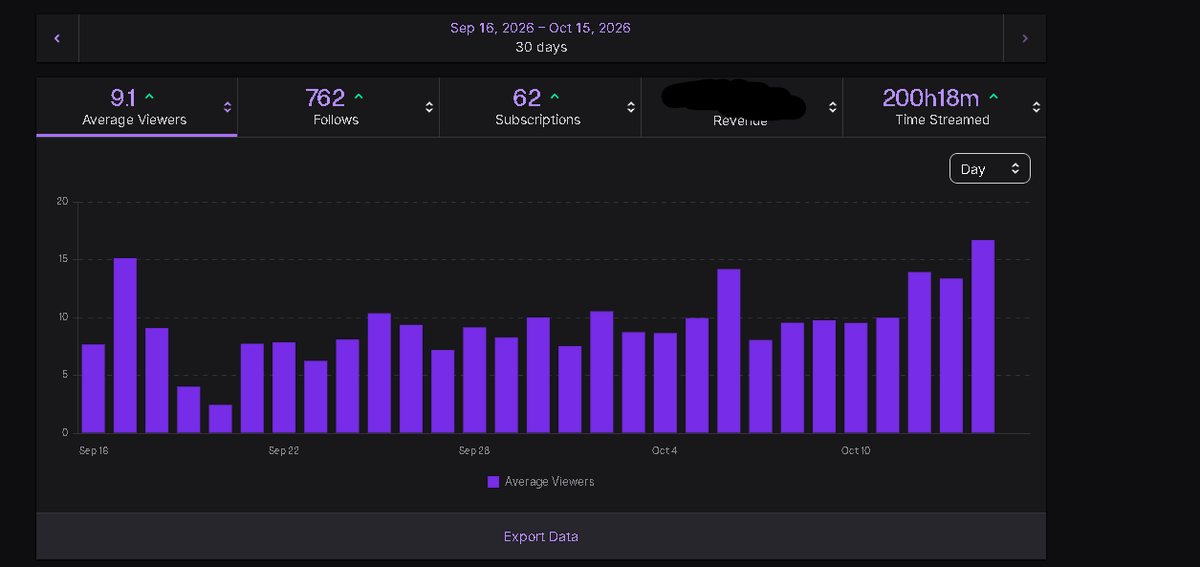Screen dimensions: 1200x567
Task: Click the Oct 10 axis label
Action: coord(856,451)
